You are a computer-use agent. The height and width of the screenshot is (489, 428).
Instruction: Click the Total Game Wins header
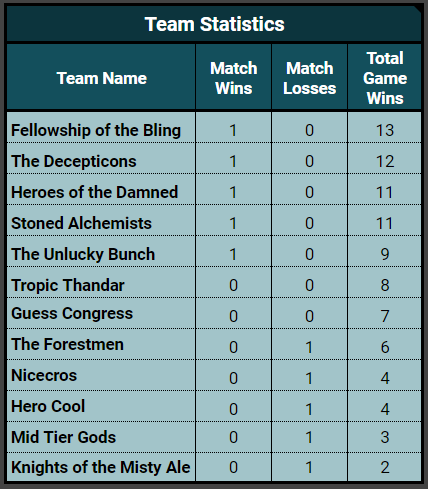[385, 78]
